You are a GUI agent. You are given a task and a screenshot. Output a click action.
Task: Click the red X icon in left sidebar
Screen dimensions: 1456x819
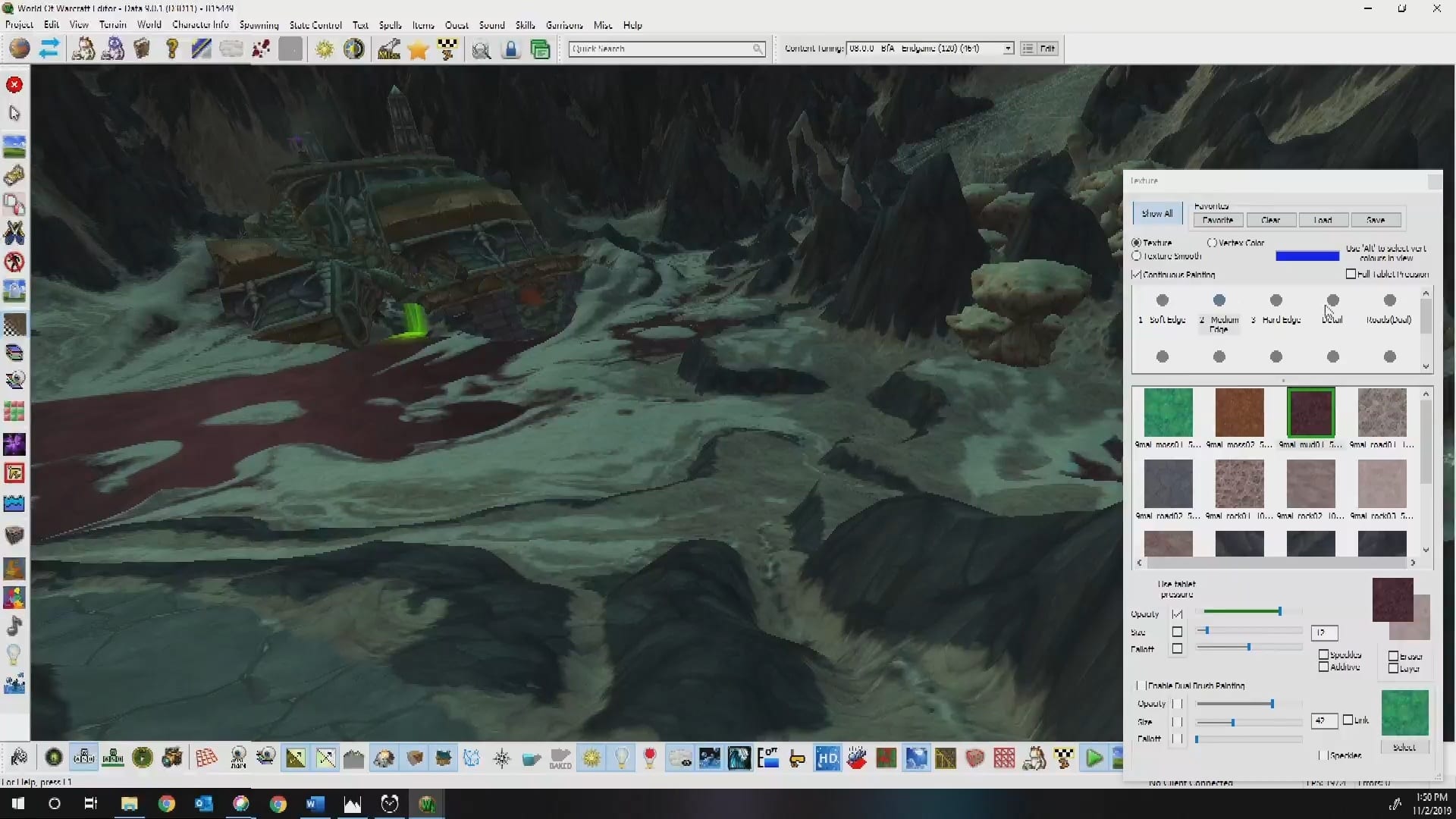[x=14, y=85]
